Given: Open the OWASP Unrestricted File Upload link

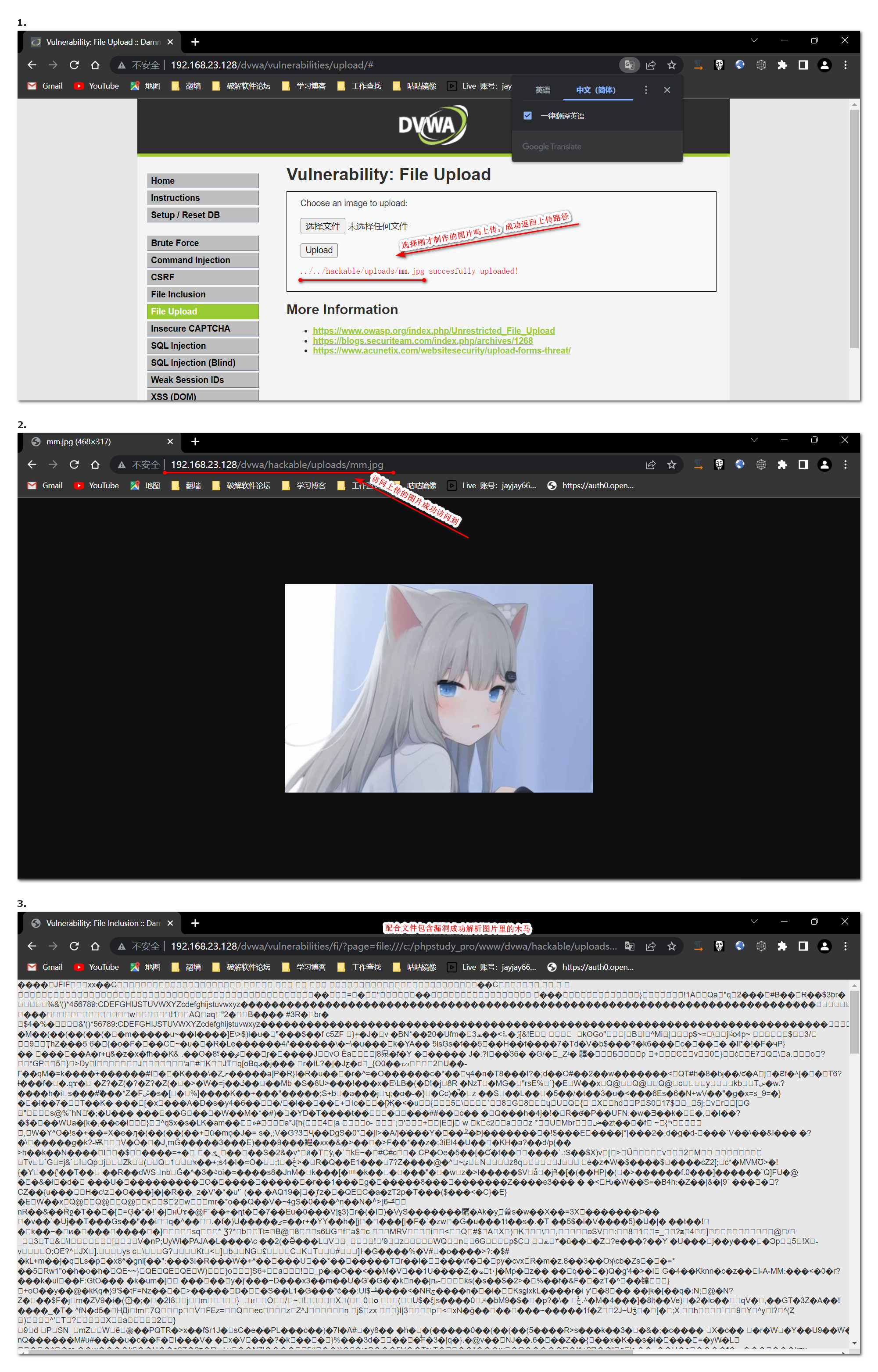Looking at the screenshot, I should pyautogui.click(x=434, y=330).
